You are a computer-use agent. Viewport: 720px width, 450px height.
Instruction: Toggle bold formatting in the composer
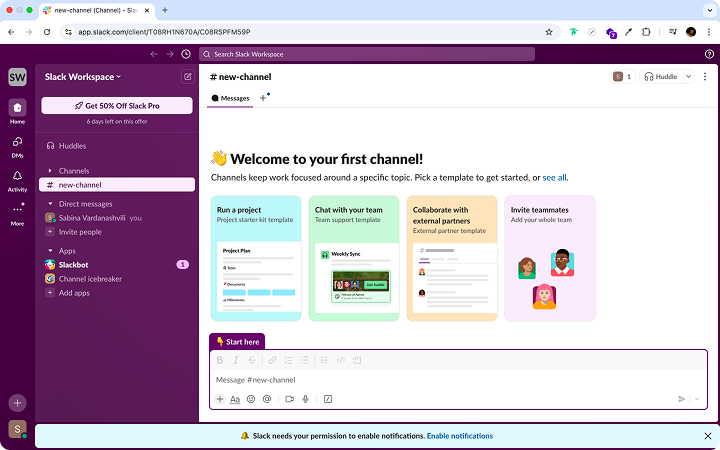[220, 360]
